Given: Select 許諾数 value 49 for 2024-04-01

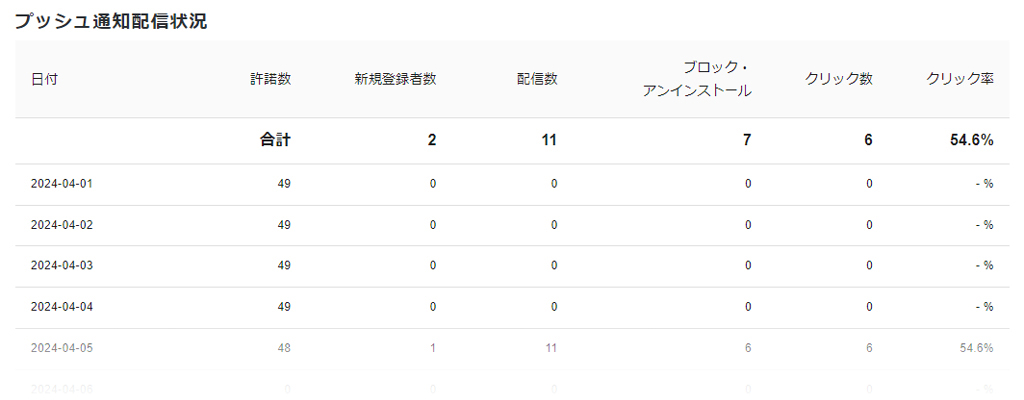Looking at the screenshot, I should 284,184.
